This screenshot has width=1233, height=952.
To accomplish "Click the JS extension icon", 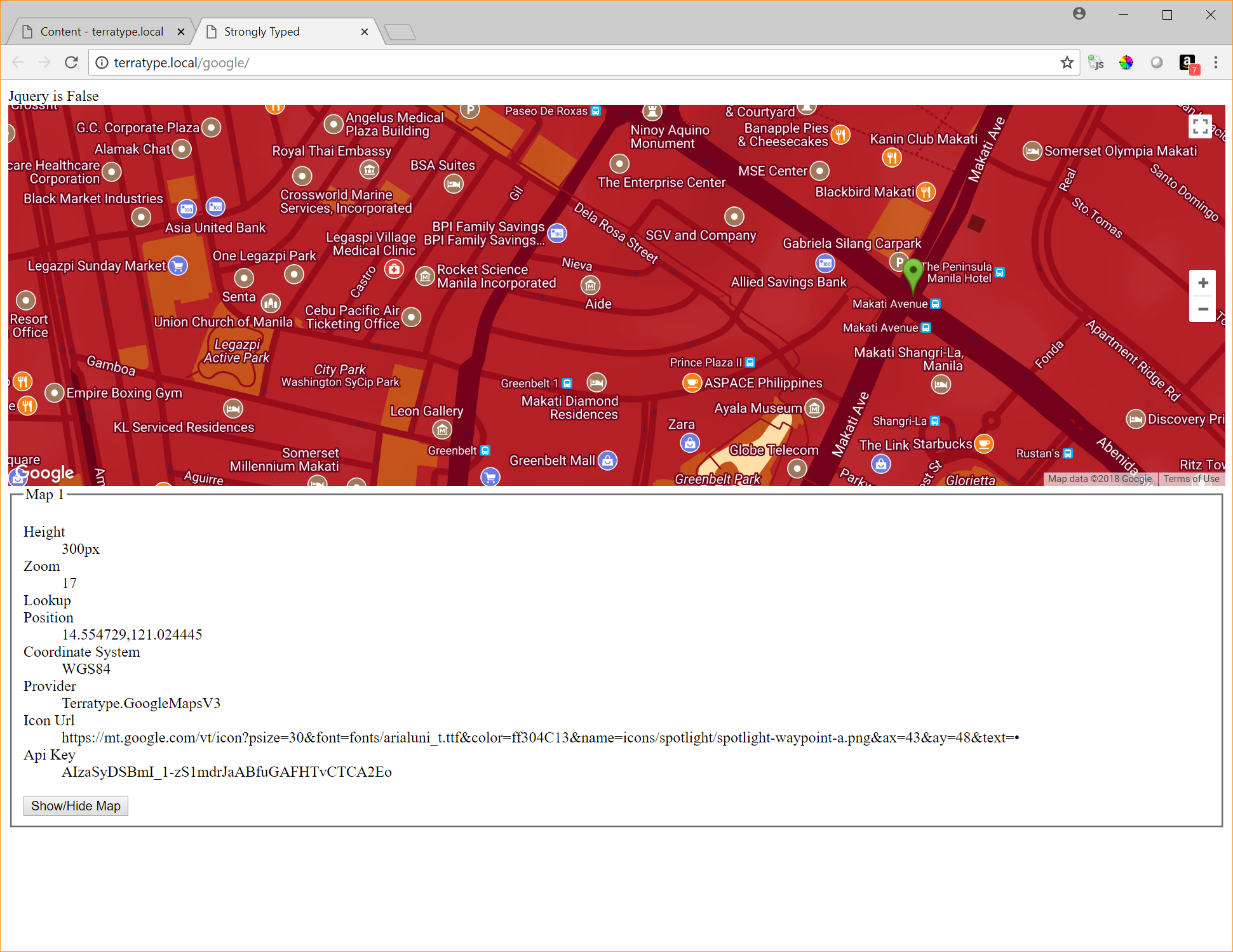I will (1096, 62).
